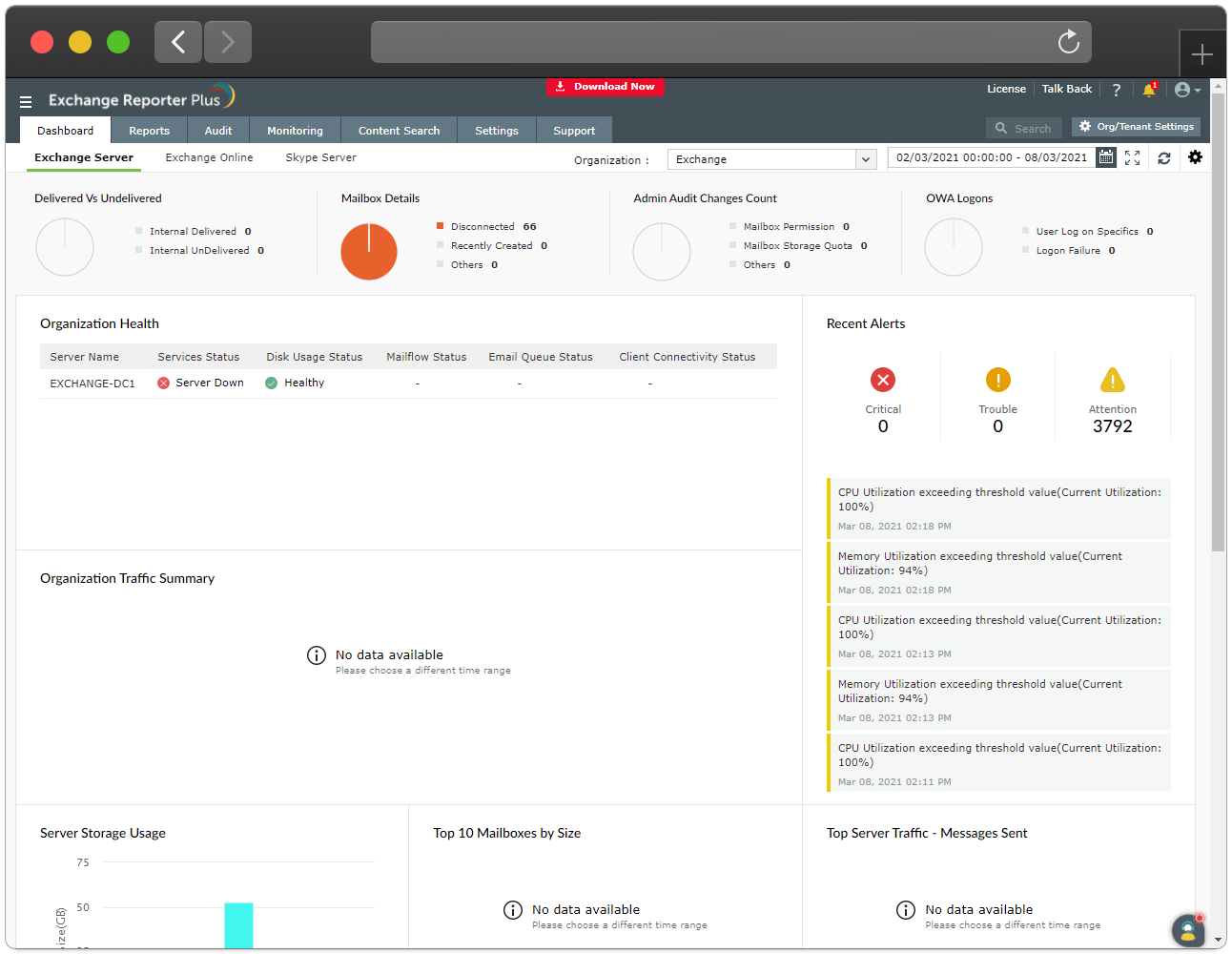Click the cyan Server Storage Usage bar
Image resolution: width=1232 pixels, height=954 pixels.
coord(238,925)
